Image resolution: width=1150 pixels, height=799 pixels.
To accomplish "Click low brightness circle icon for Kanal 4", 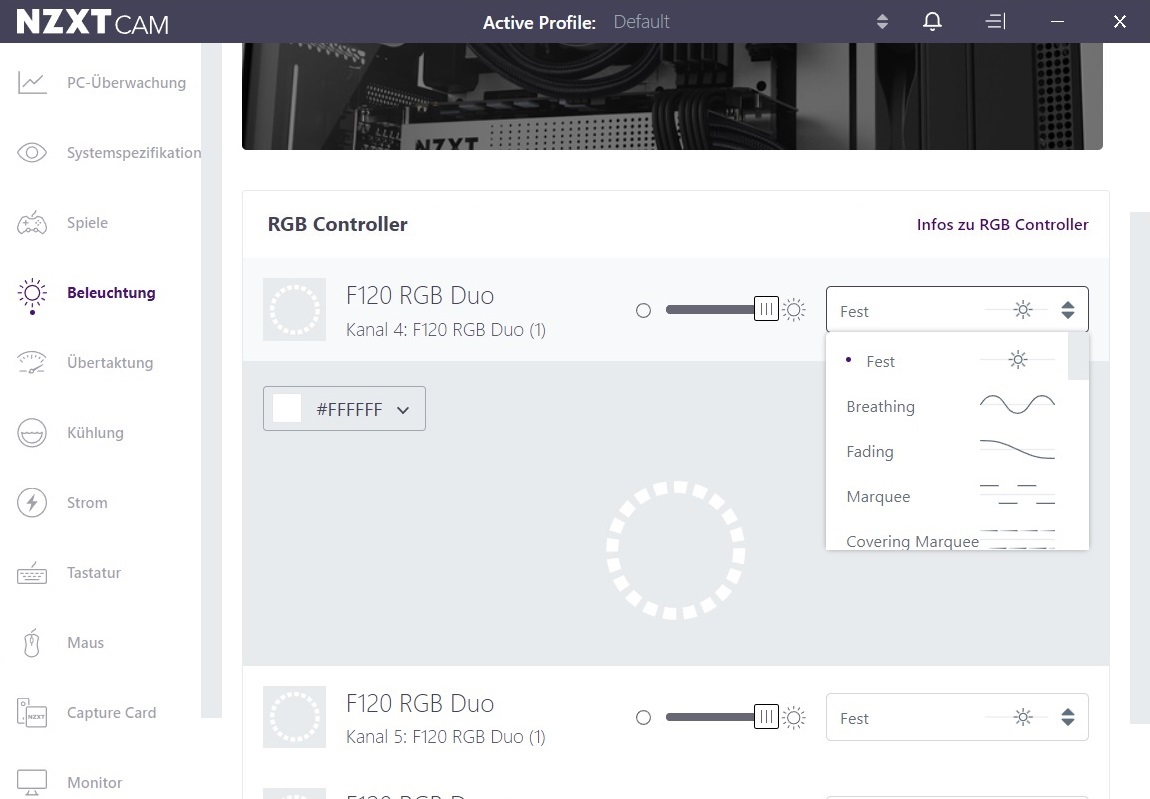I will click(643, 310).
